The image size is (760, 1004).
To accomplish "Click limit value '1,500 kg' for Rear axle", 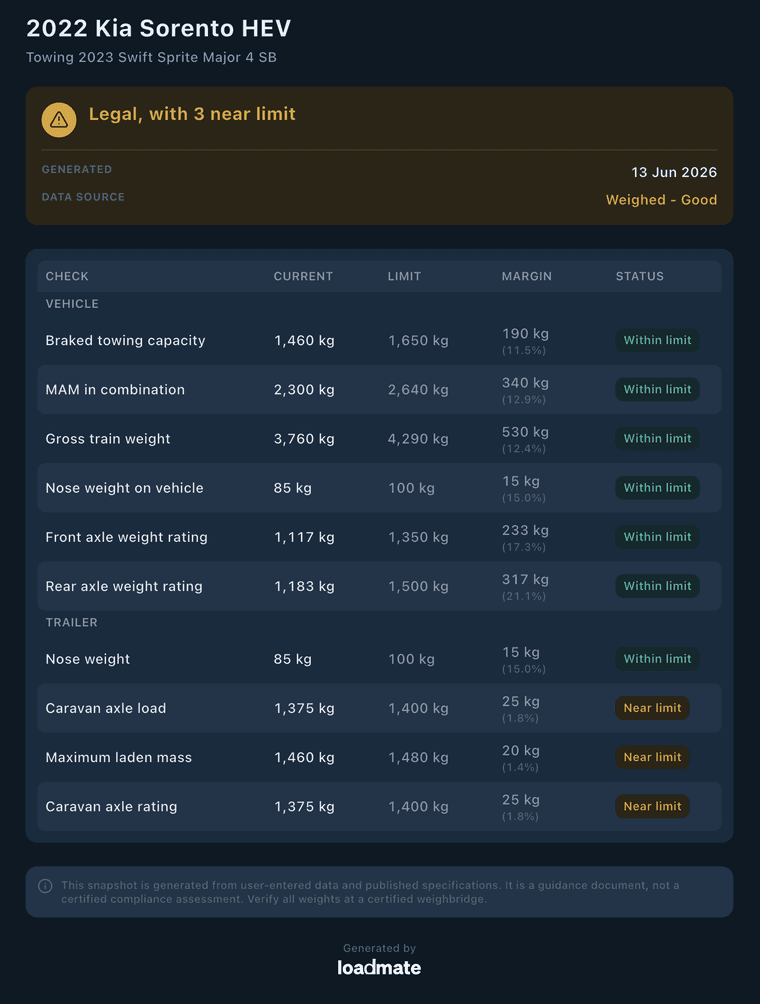I will pyautogui.click(x=418, y=587).
